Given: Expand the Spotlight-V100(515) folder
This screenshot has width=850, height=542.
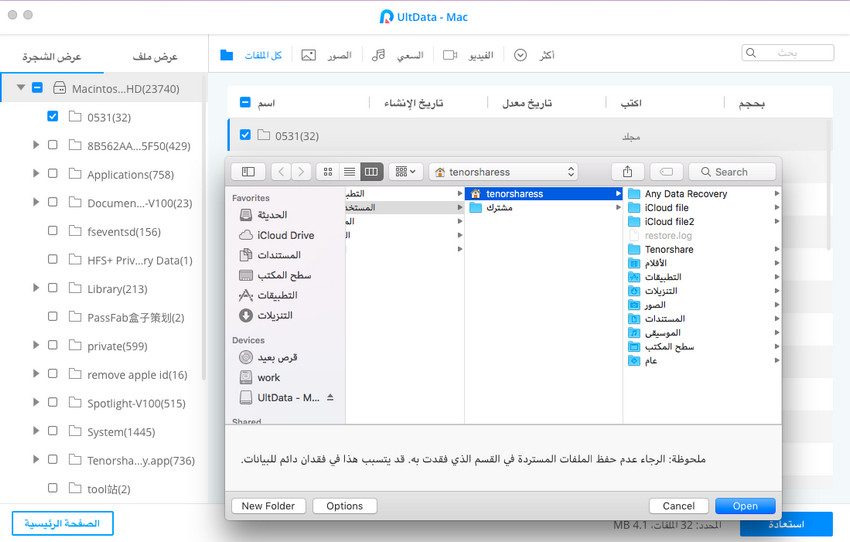Looking at the screenshot, I should pyautogui.click(x=36, y=402).
